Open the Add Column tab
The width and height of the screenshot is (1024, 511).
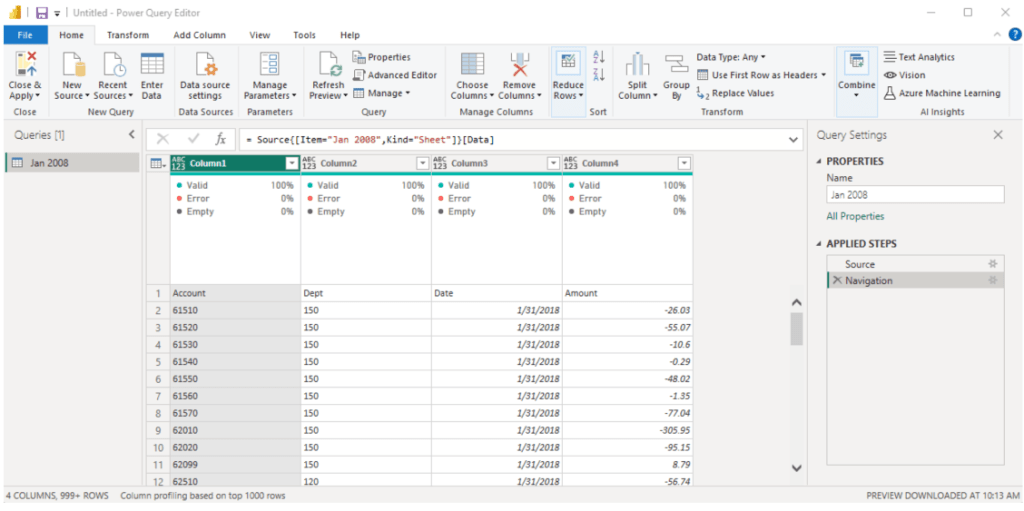[x=200, y=35]
